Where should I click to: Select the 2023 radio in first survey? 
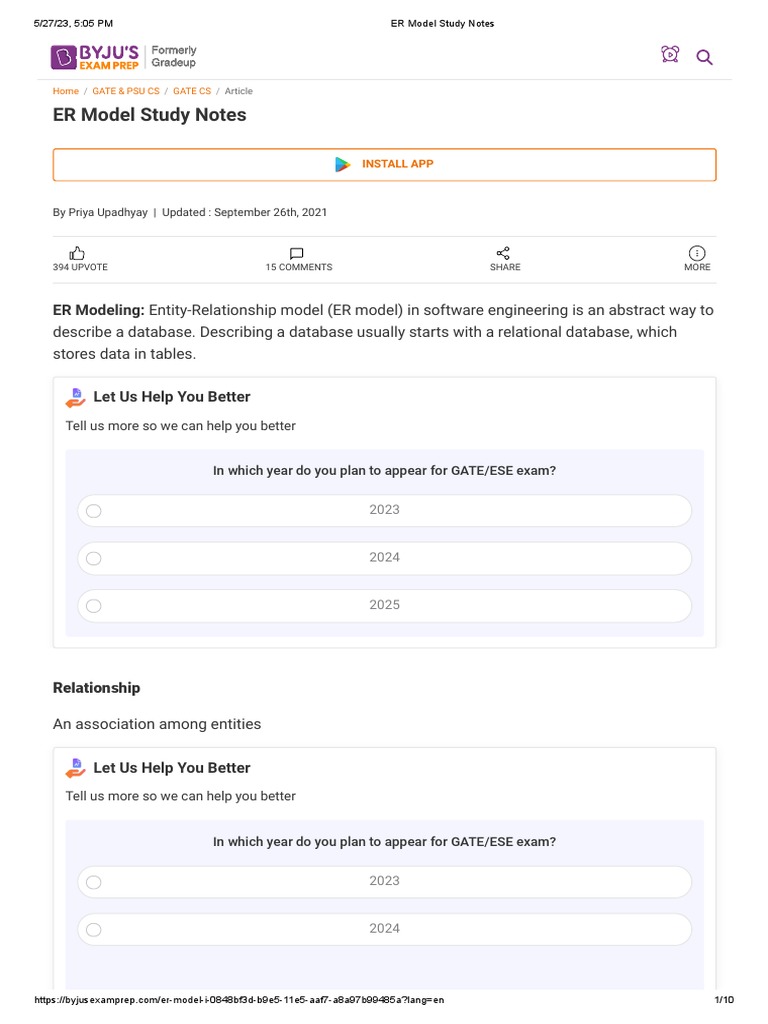tap(94, 511)
